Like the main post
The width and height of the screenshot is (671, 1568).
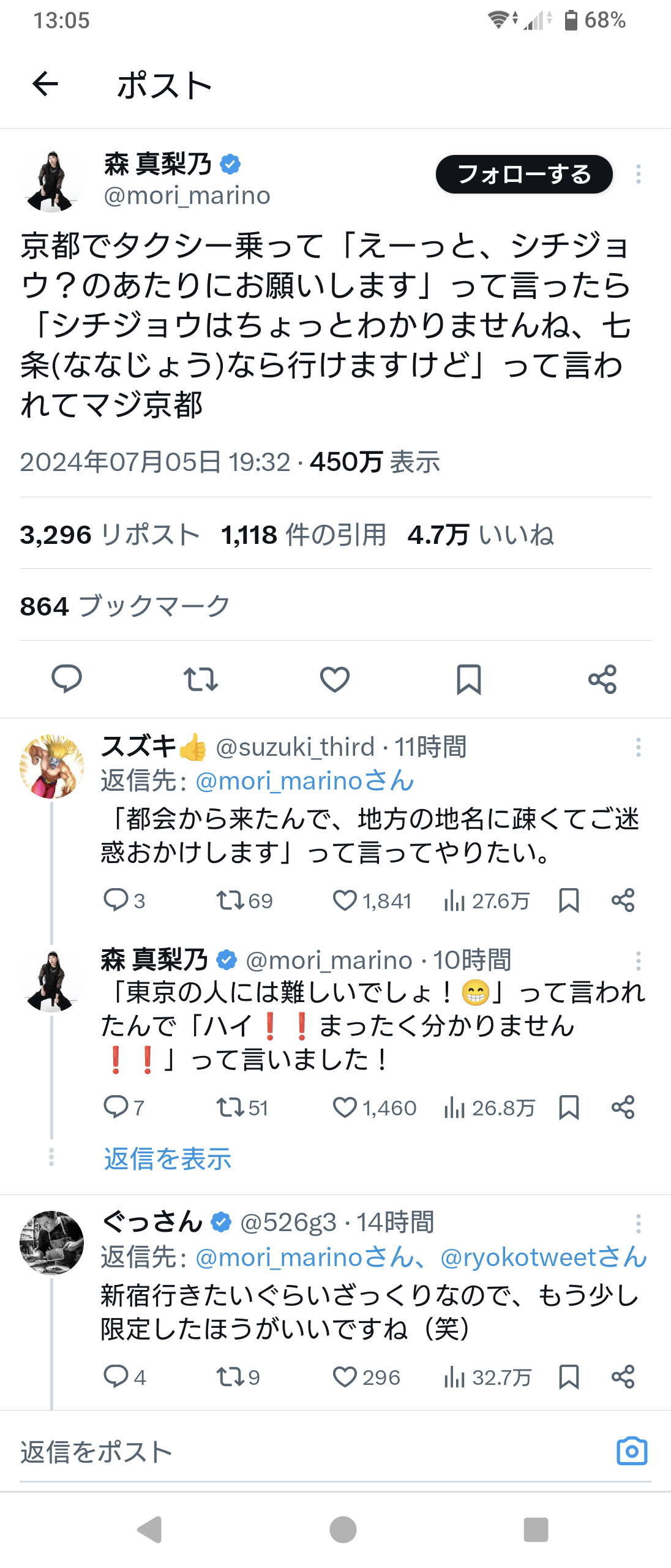point(335,679)
